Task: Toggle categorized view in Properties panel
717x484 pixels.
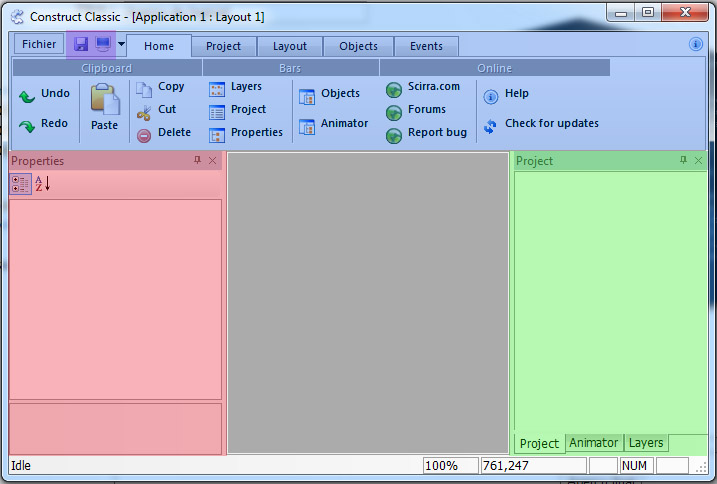Action: coord(20,184)
